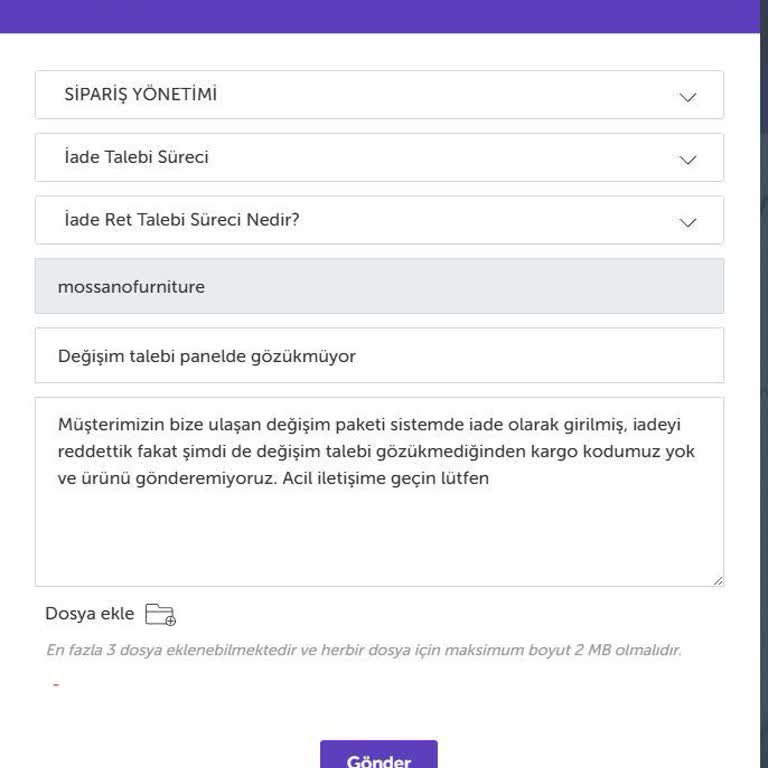Click the file size limit hint text
The image size is (768, 768).
(x=363, y=650)
